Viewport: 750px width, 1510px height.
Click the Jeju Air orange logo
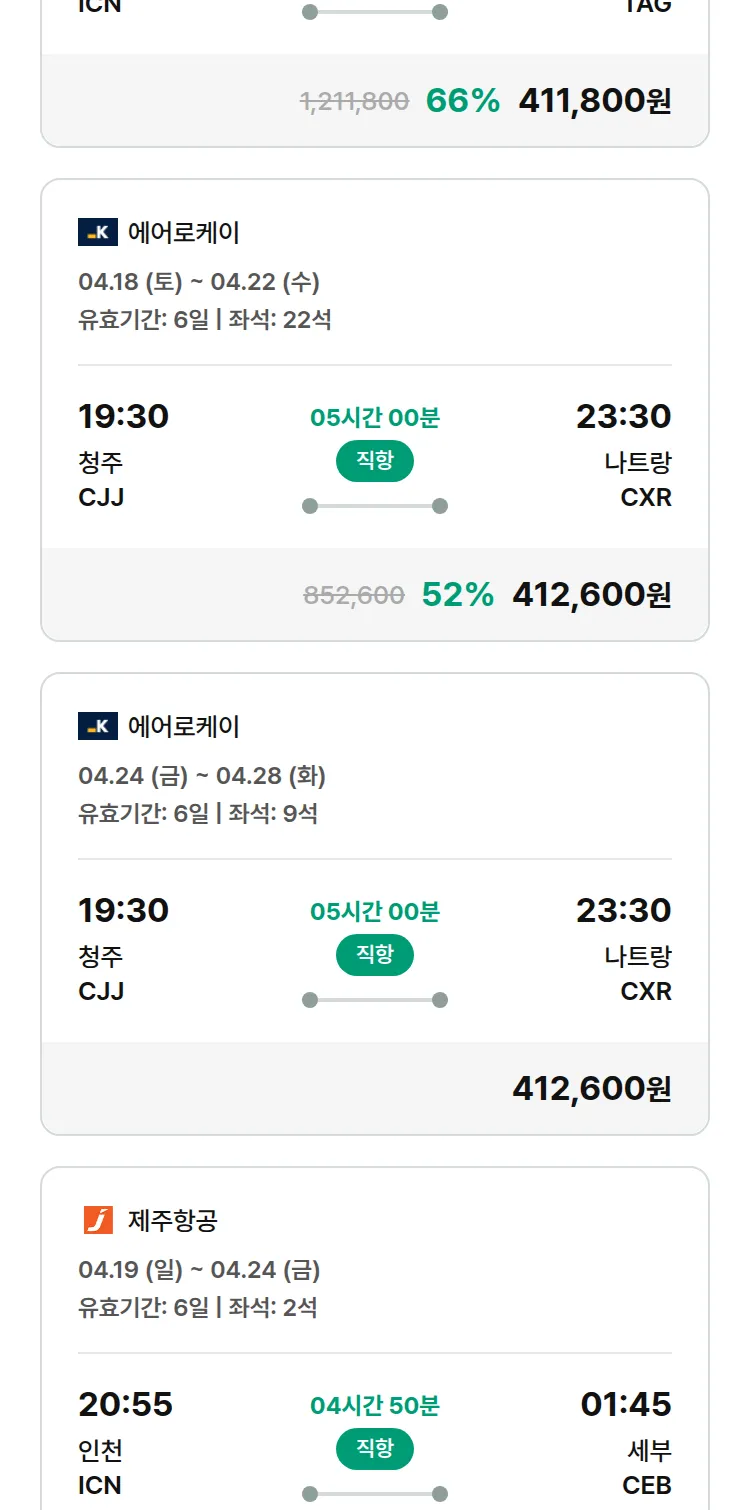pyautogui.click(x=98, y=1220)
